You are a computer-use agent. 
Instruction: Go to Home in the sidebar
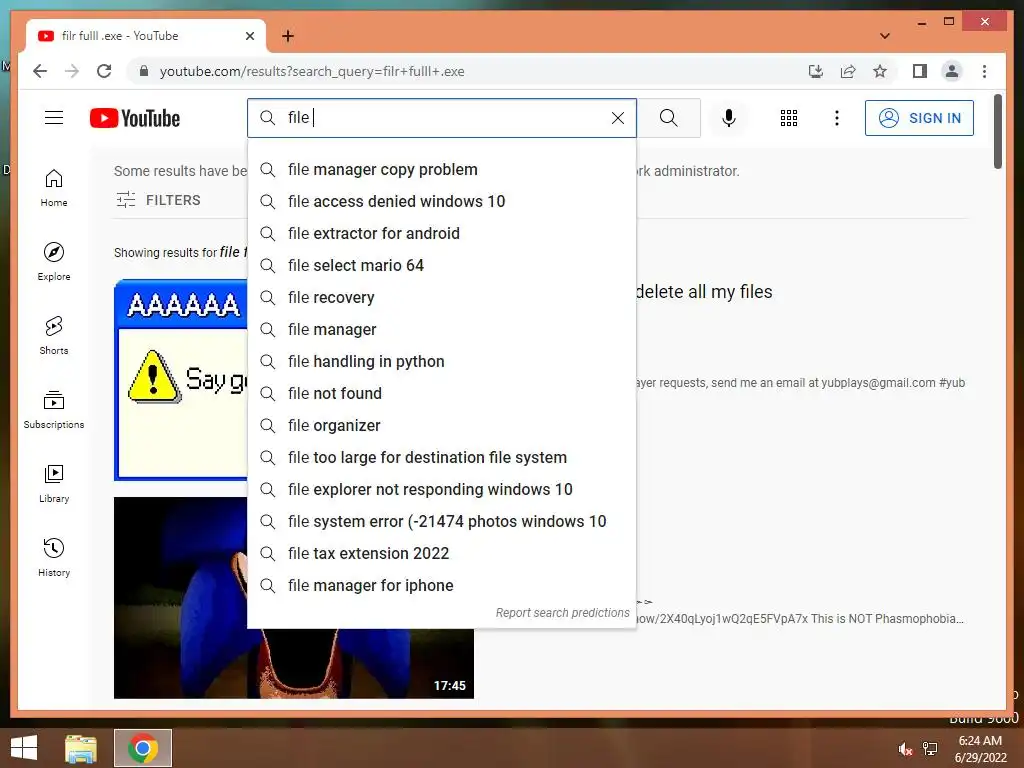54,188
